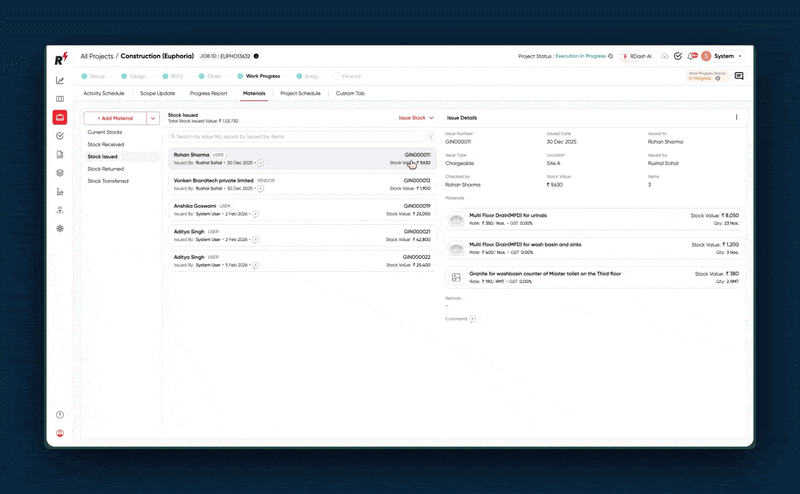Screen dimensions: 800x494
Task: Open the notifications bell icon
Action: [691, 56]
